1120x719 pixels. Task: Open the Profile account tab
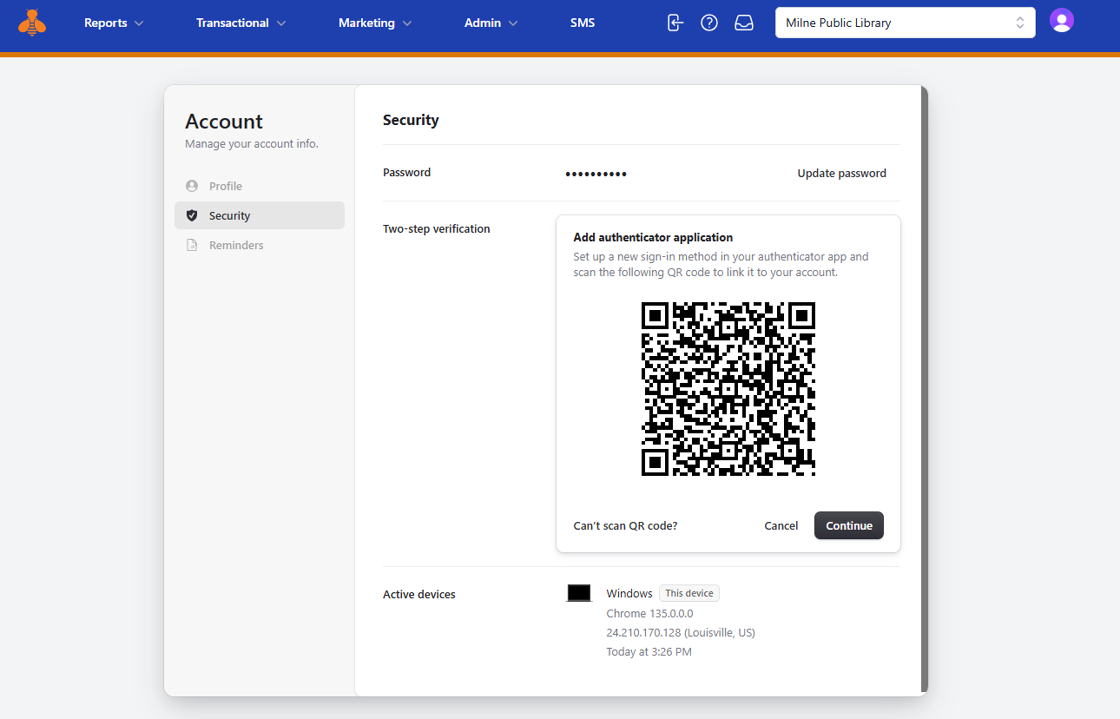point(259,186)
